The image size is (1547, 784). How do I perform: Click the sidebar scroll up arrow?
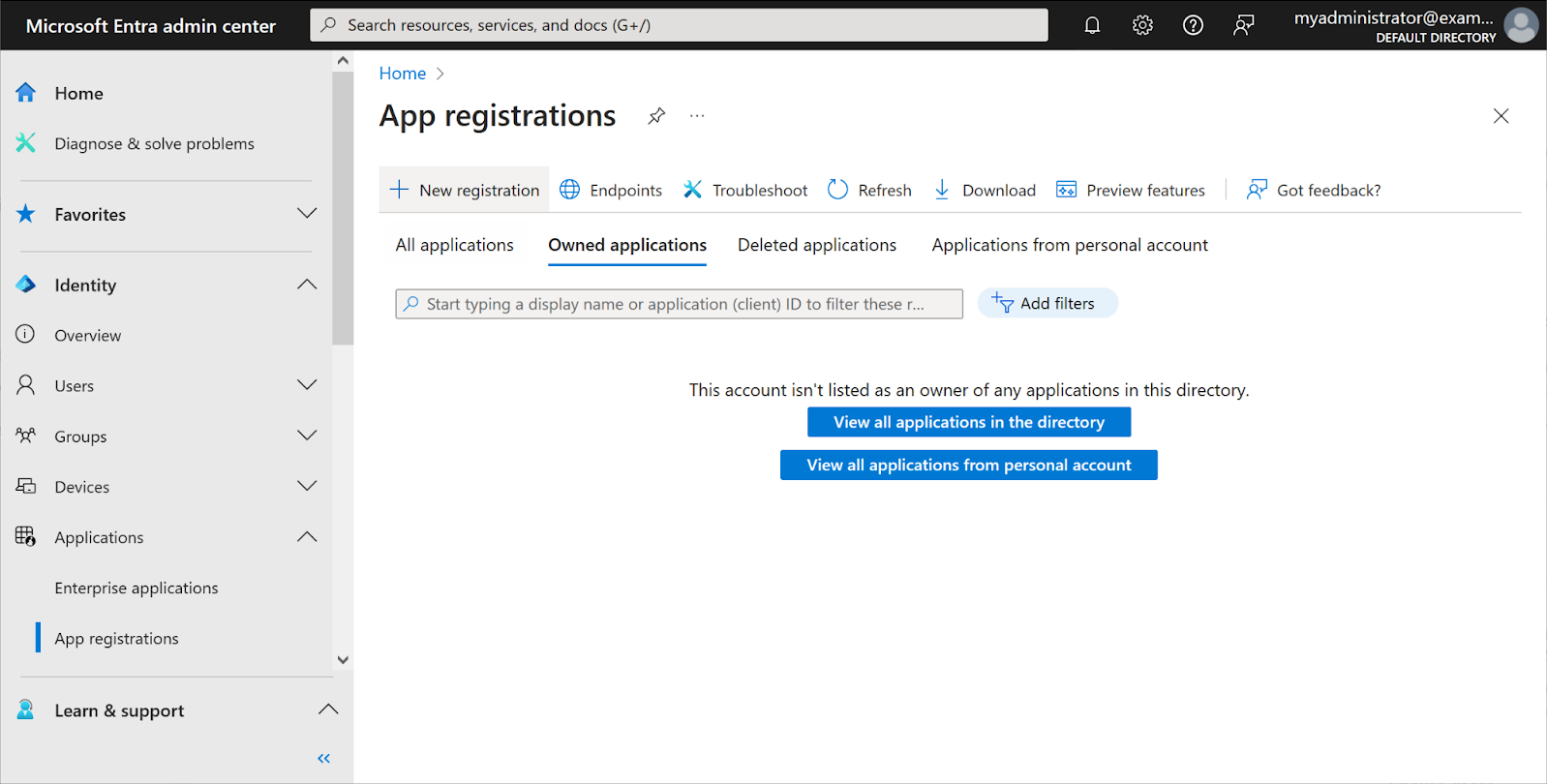pos(343,60)
